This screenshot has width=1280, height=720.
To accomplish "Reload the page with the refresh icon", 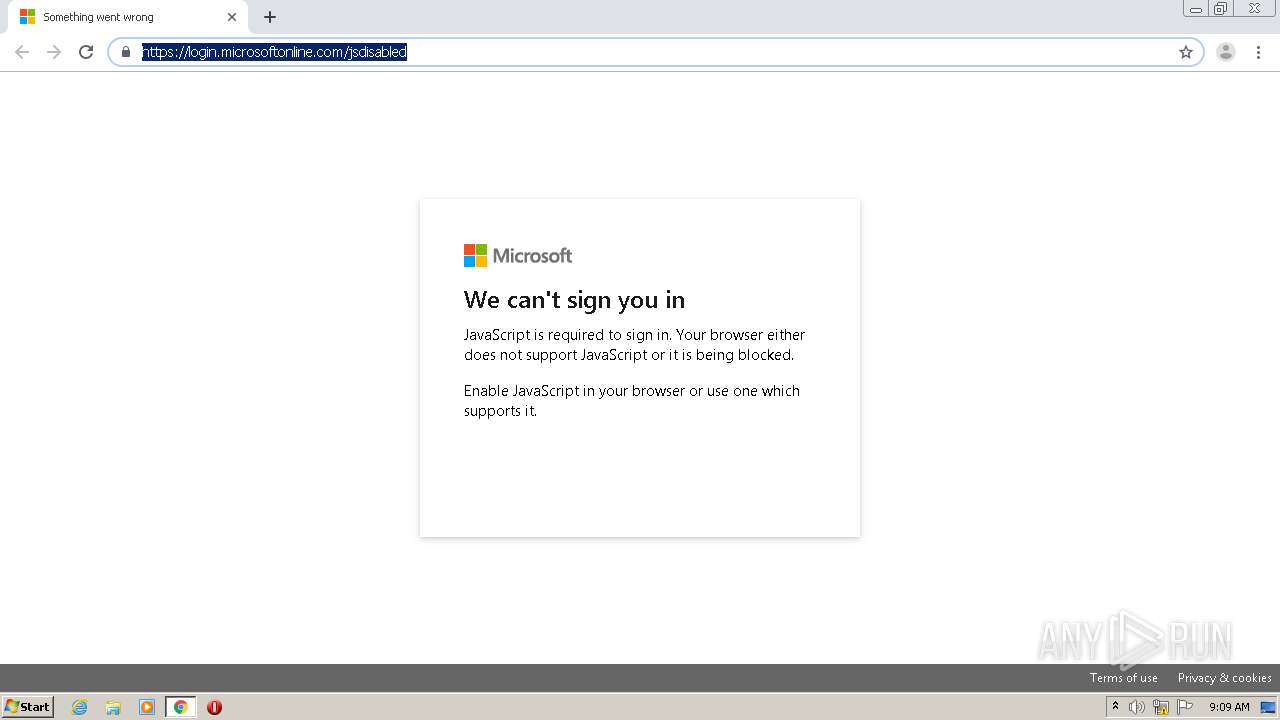I will (x=86, y=52).
